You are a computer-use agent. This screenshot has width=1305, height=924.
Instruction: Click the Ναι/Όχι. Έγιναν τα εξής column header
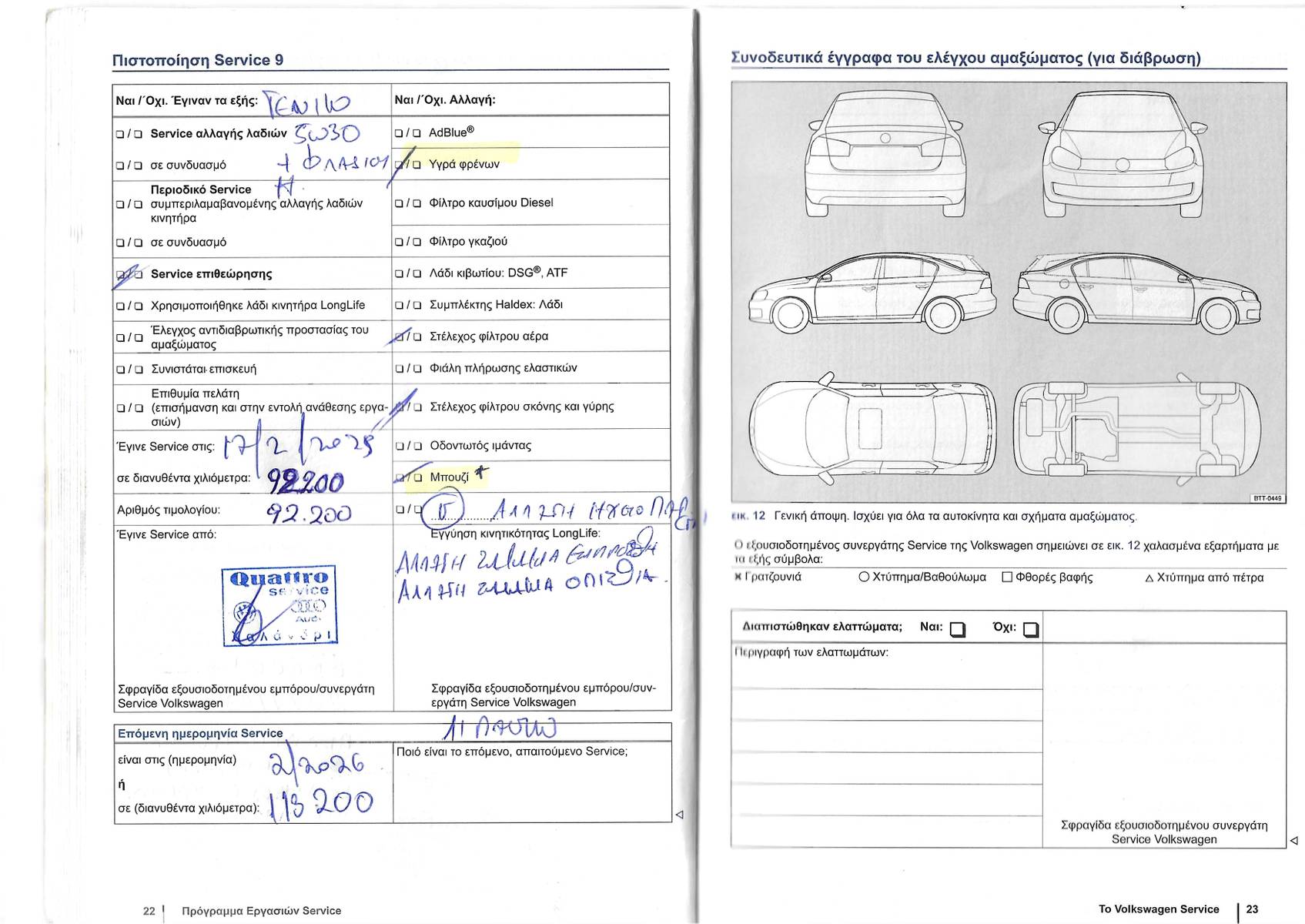tap(186, 100)
